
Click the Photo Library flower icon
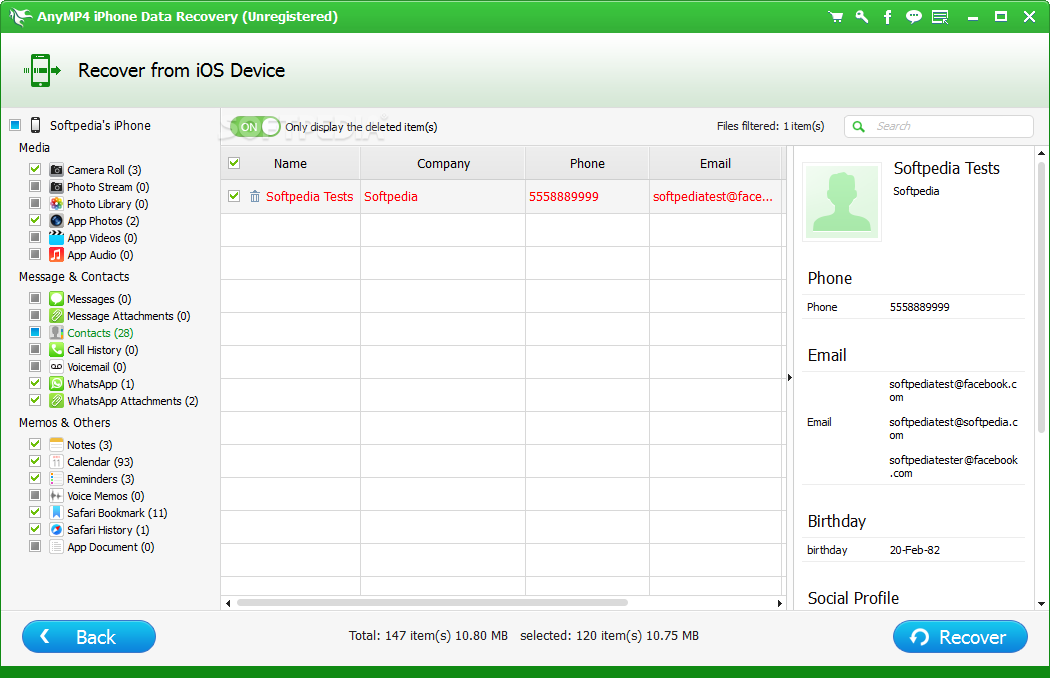pos(56,204)
